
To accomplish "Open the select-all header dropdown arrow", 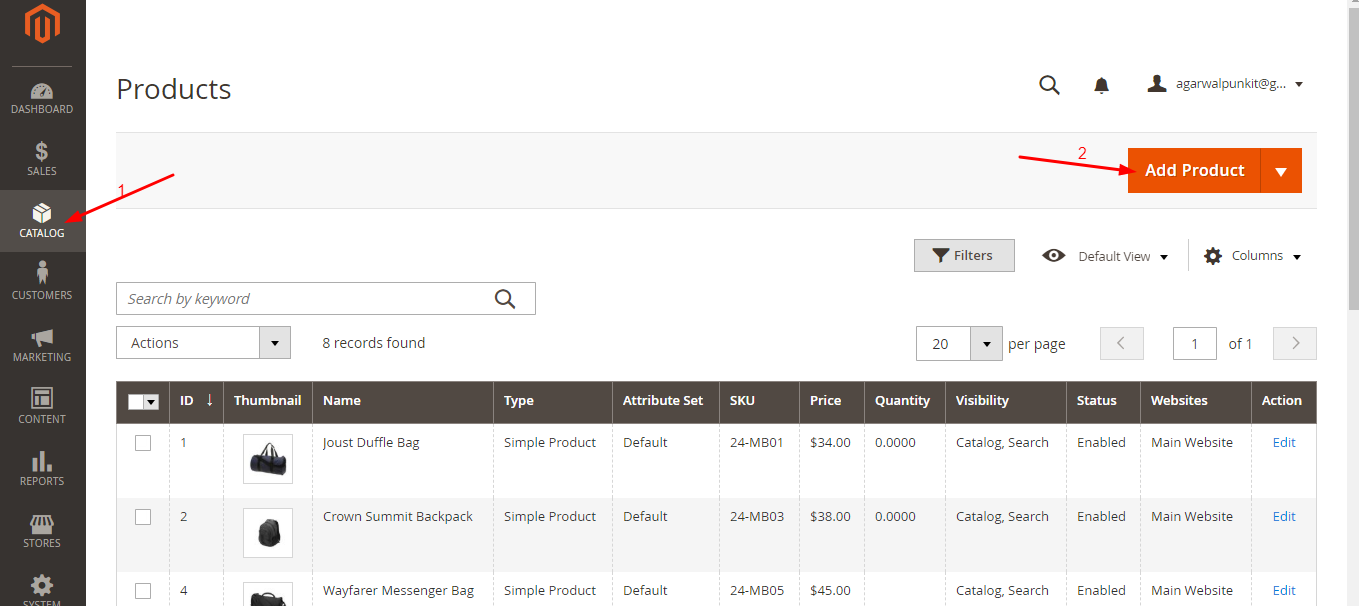I will [x=152, y=402].
